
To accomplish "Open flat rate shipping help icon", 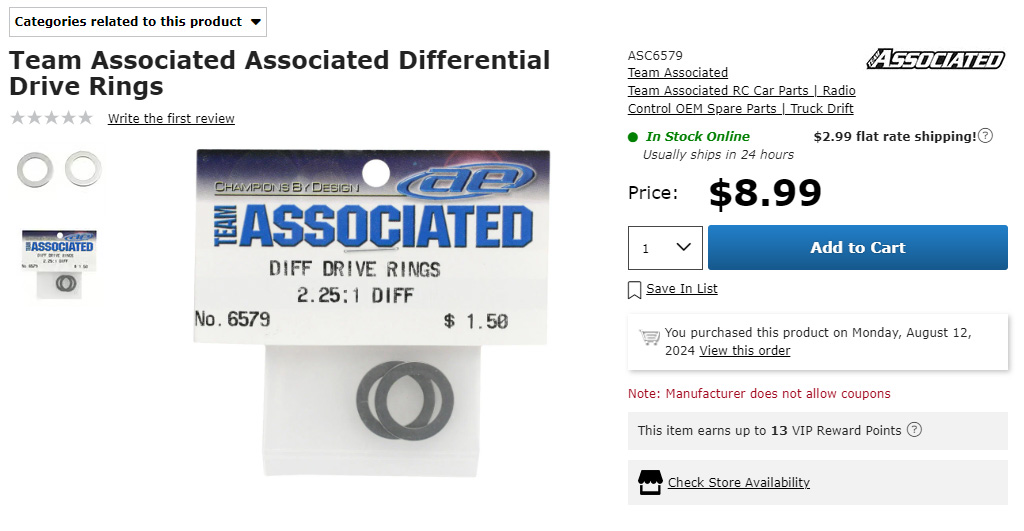I will point(985,136).
